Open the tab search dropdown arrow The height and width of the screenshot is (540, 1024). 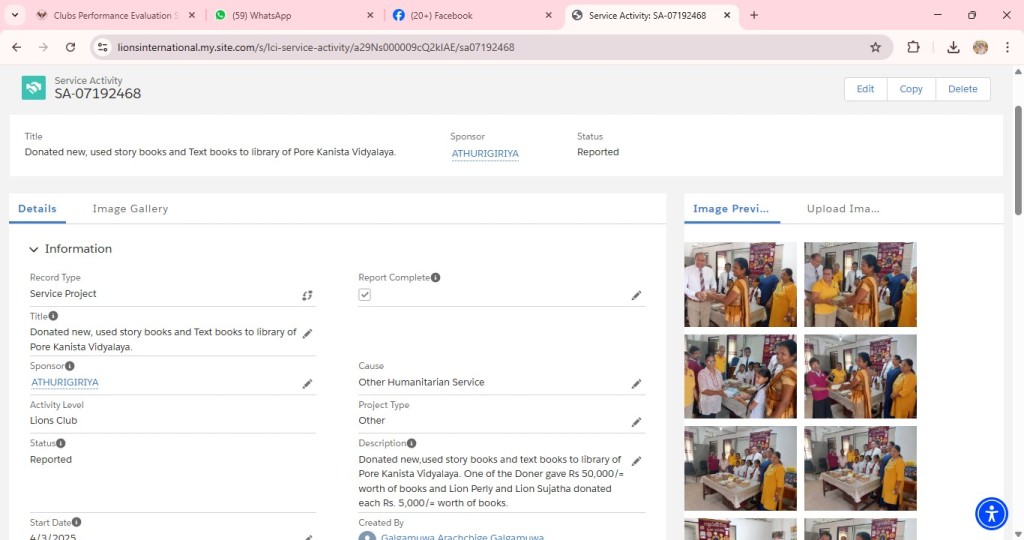[x=14, y=15]
